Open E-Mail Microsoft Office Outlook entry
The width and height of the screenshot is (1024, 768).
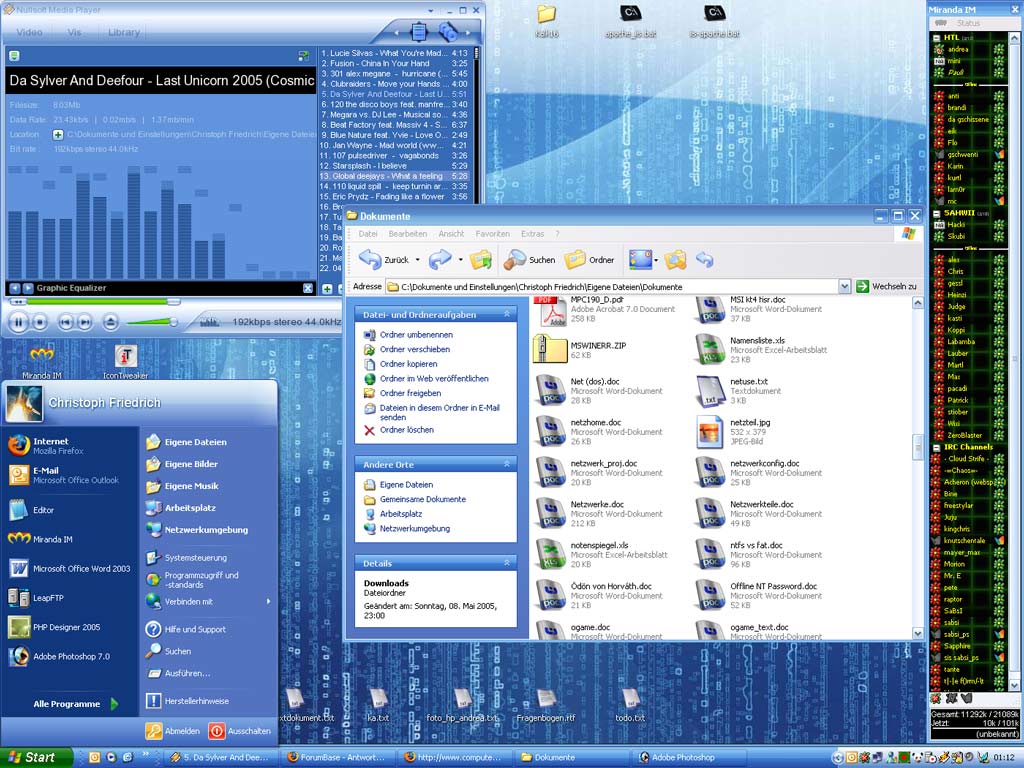[64, 475]
